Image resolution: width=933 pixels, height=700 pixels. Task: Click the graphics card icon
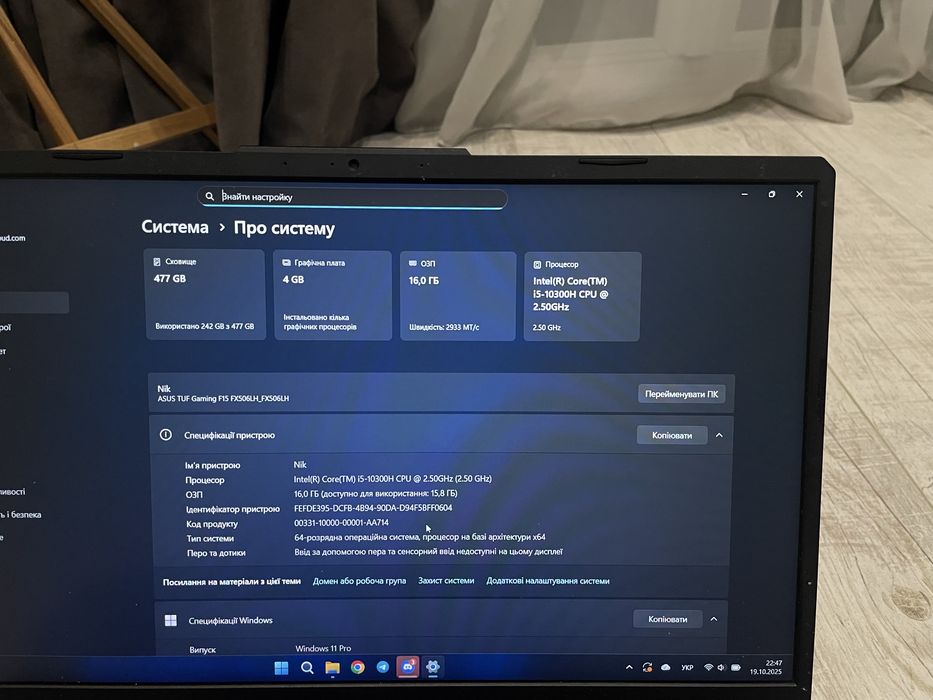(x=286, y=262)
